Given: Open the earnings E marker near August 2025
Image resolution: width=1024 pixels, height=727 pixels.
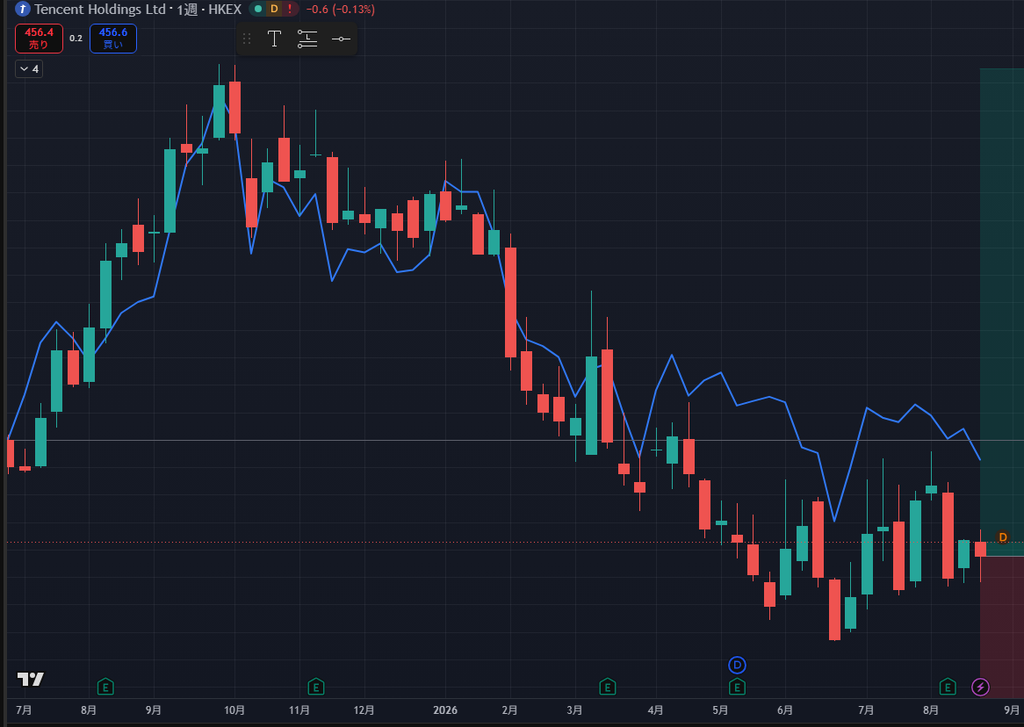Looking at the screenshot, I should pos(105,687).
